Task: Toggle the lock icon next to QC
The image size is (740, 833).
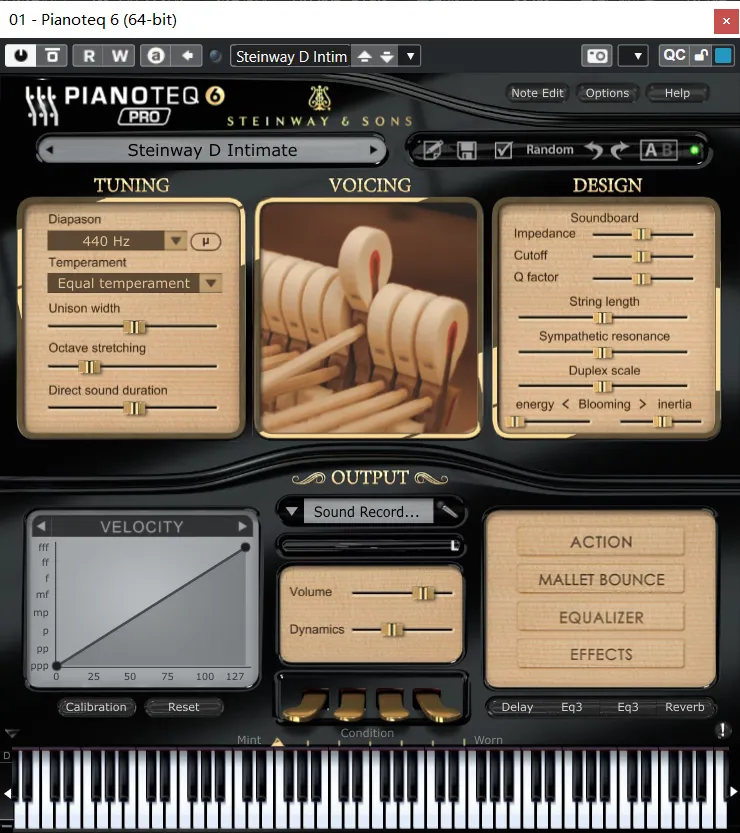Action: (701, 55)
